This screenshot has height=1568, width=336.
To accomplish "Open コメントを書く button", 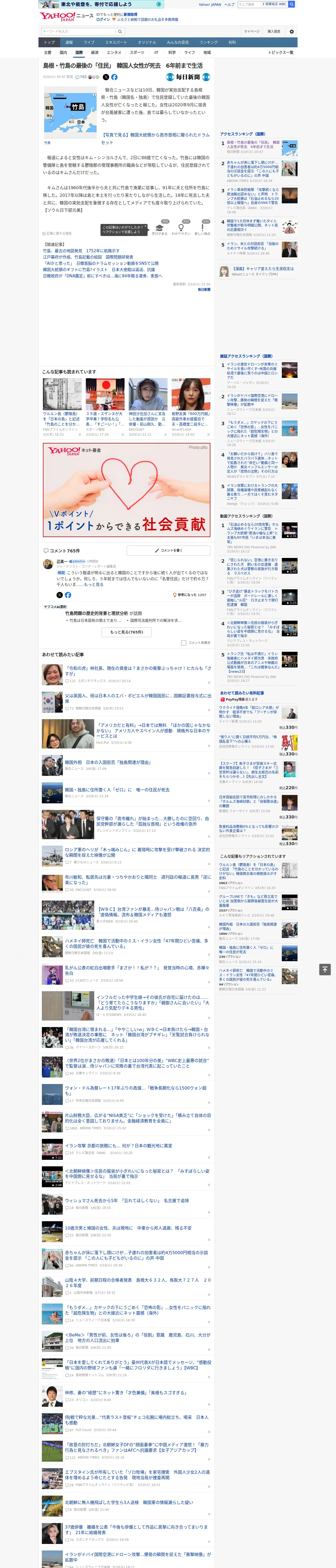I will (168, 550).
